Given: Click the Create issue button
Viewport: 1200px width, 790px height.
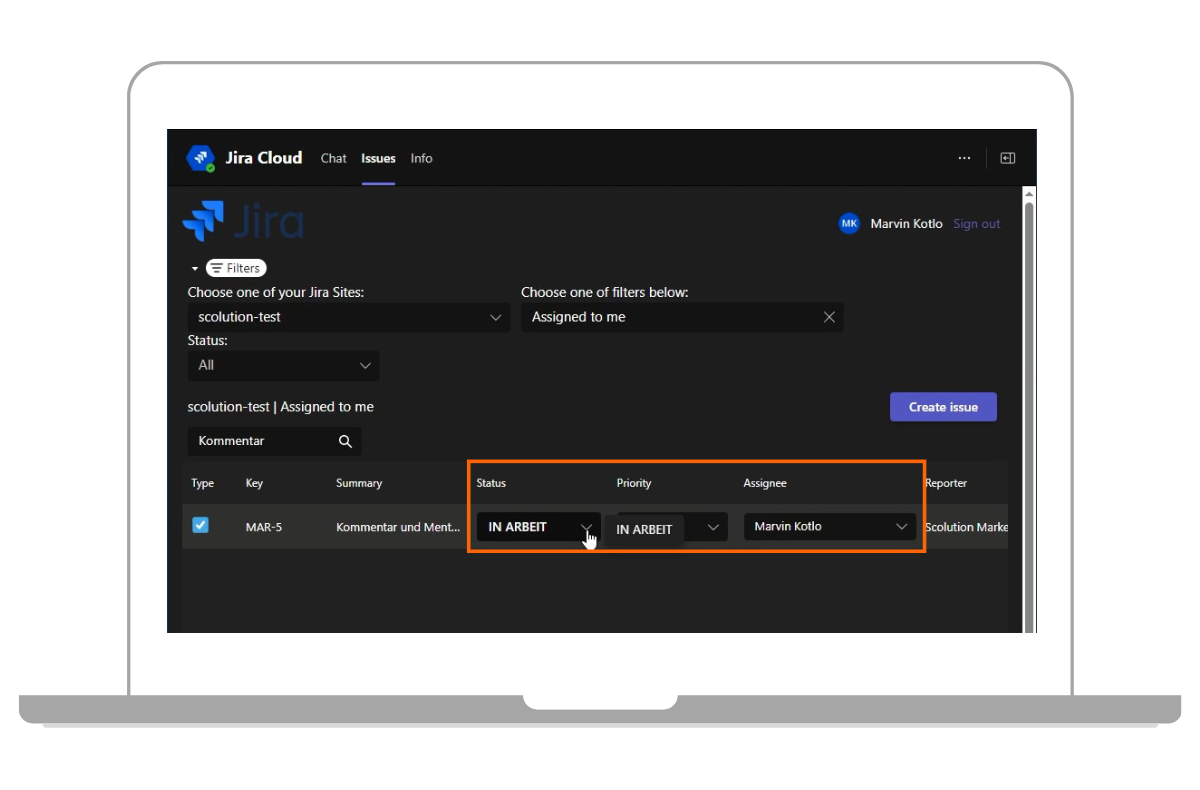Looking at the screenshot, I should 942,407.
